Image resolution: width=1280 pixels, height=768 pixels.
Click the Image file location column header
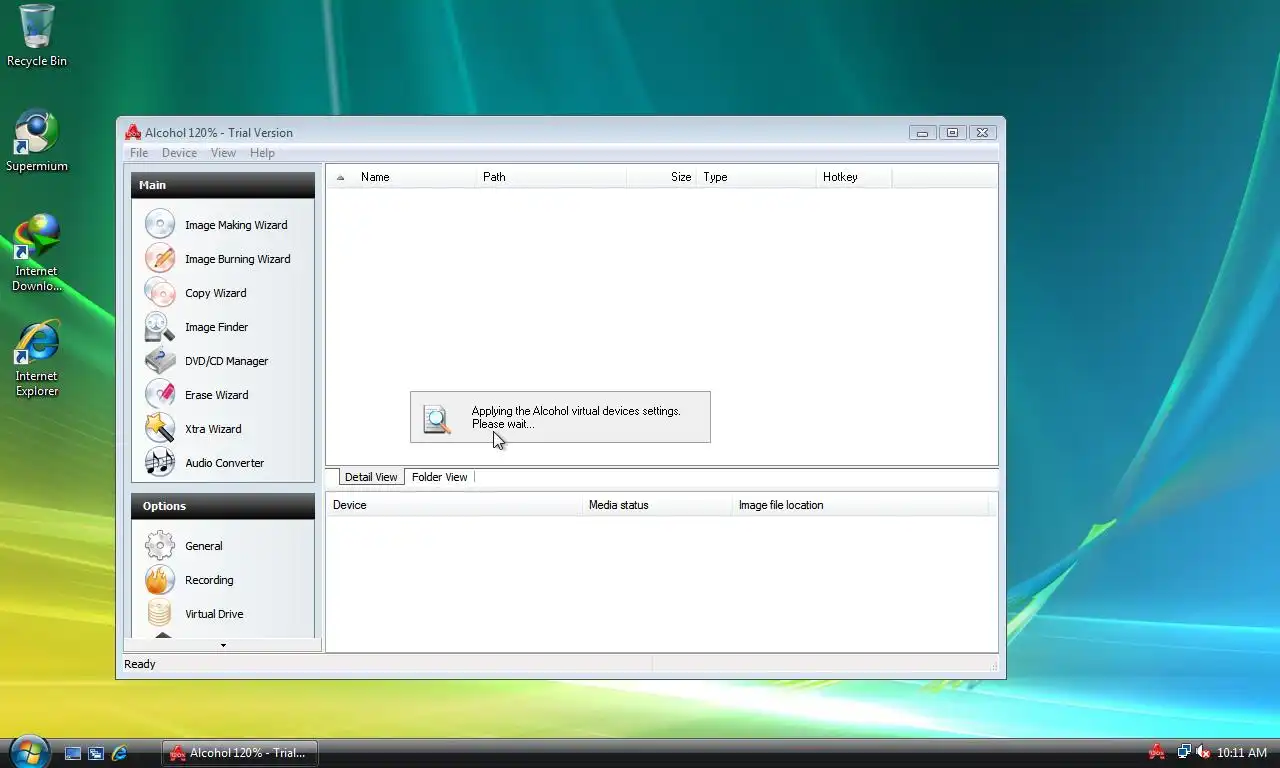(x=860, y=505)
